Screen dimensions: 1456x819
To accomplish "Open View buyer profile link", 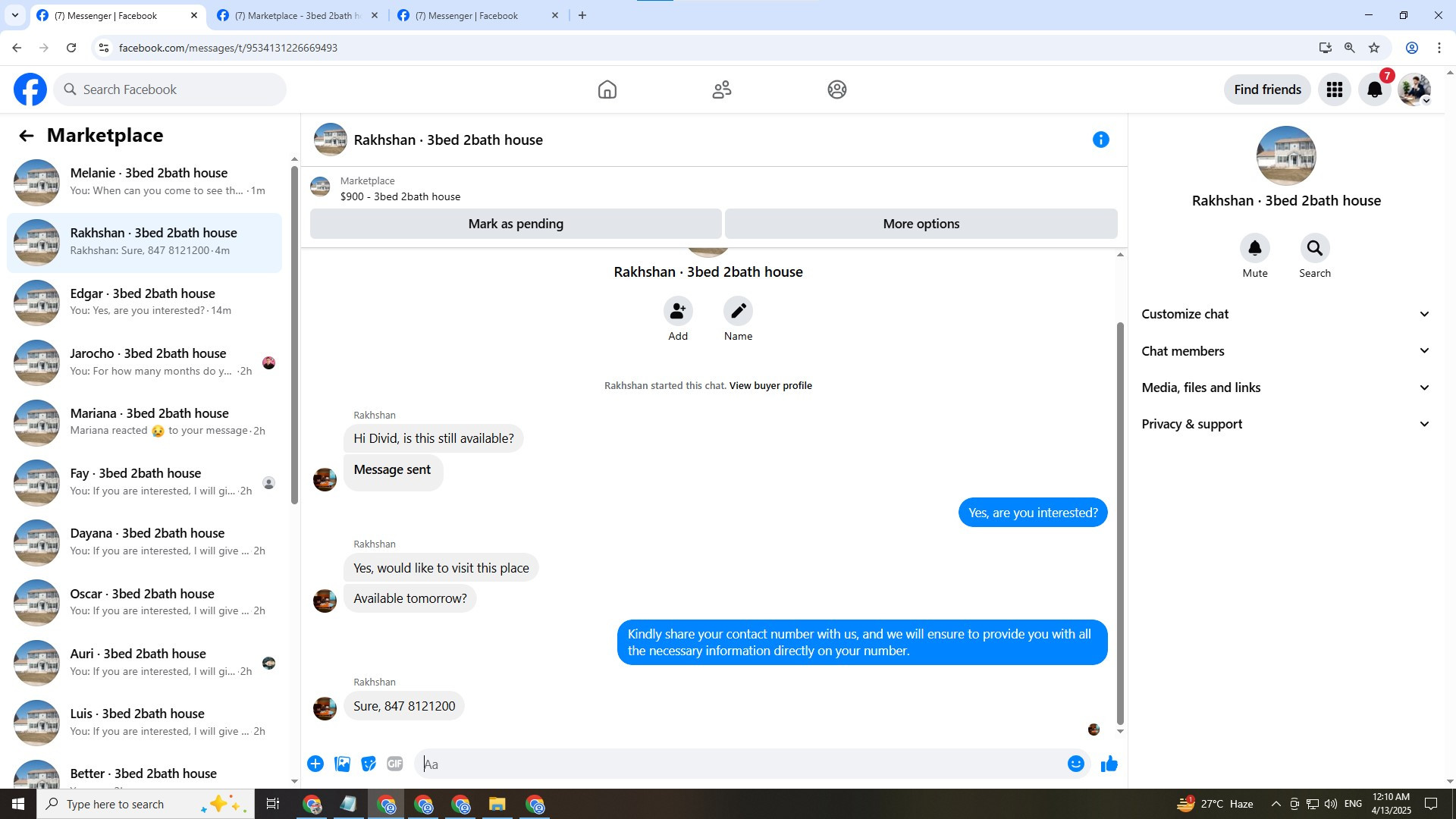I will coord(770,386).
